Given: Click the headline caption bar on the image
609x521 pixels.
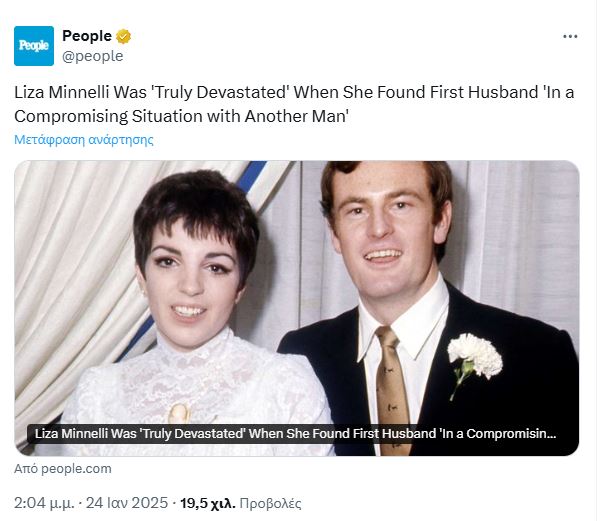Looking at the screenshot, I should [296, 434].
